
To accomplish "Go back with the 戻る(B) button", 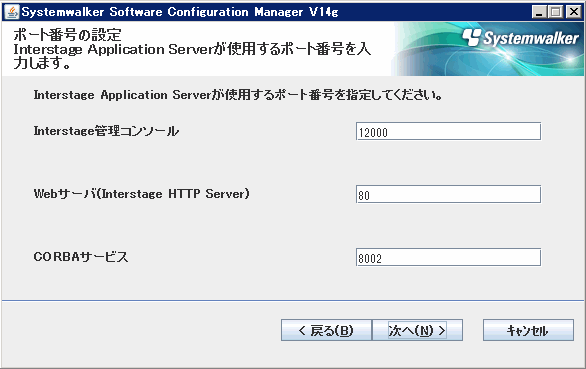I will coord(326,330).
